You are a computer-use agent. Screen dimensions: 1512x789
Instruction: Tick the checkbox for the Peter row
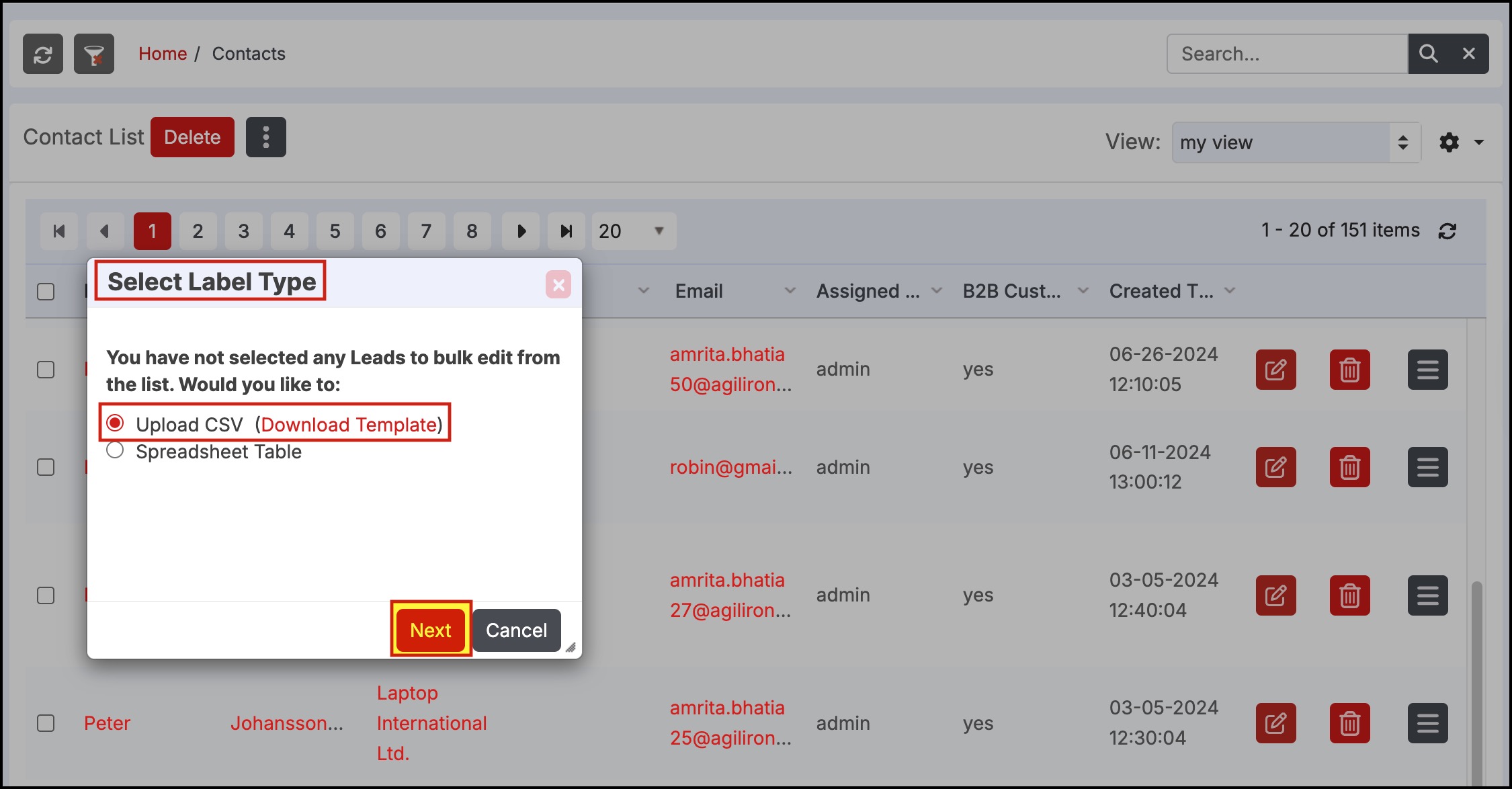[46, 723]
